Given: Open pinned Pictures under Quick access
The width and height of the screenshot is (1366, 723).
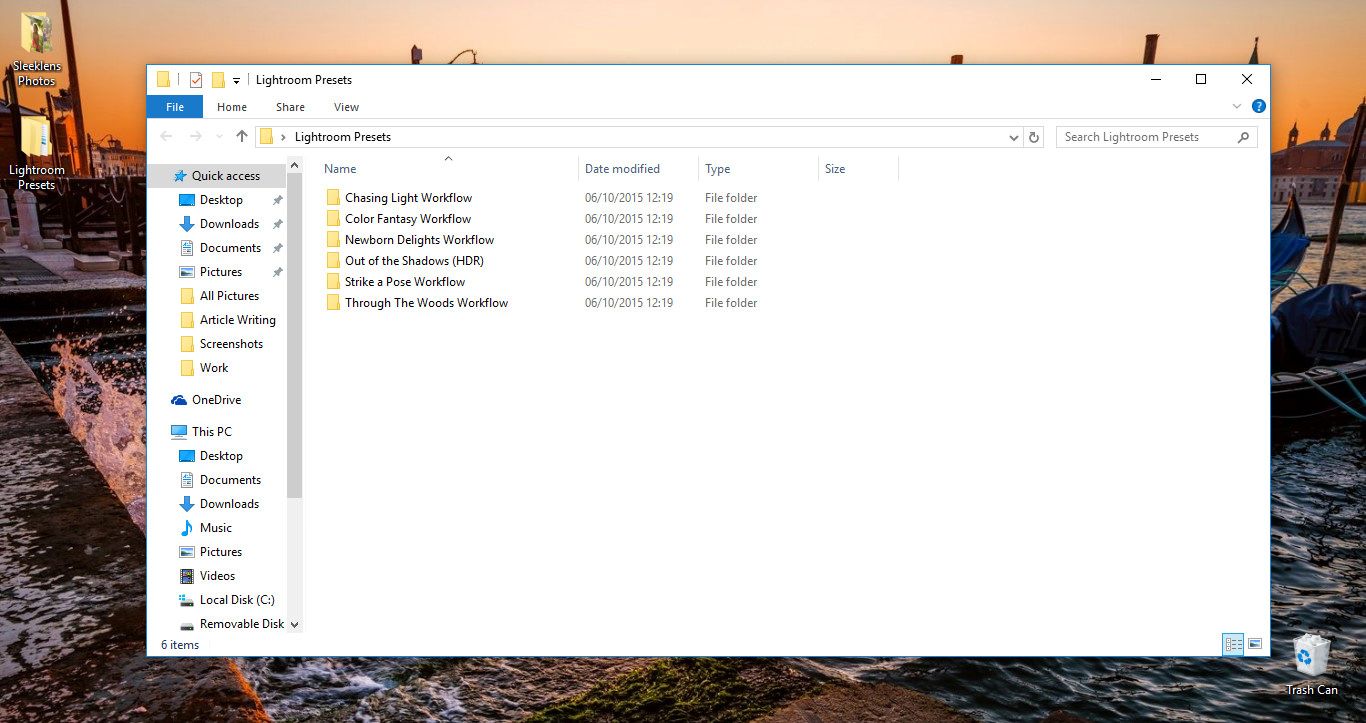Looking at the screenshot, I should (220, 272).
